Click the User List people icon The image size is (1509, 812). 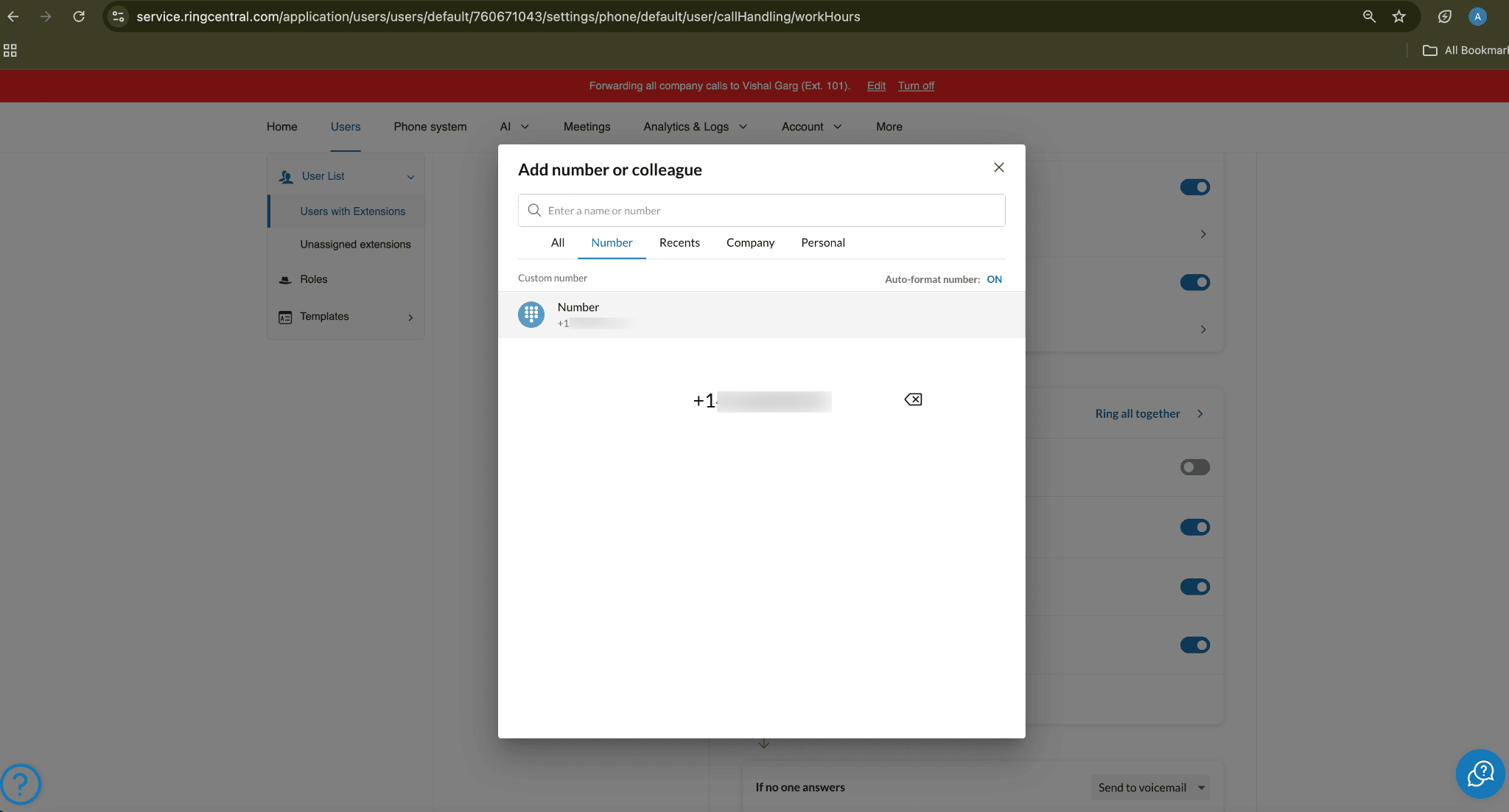pos(286,177)
